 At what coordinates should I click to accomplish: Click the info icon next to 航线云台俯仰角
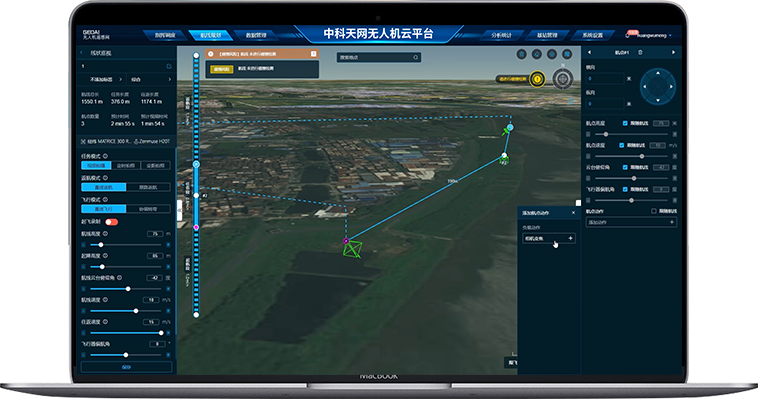(119, 278)
